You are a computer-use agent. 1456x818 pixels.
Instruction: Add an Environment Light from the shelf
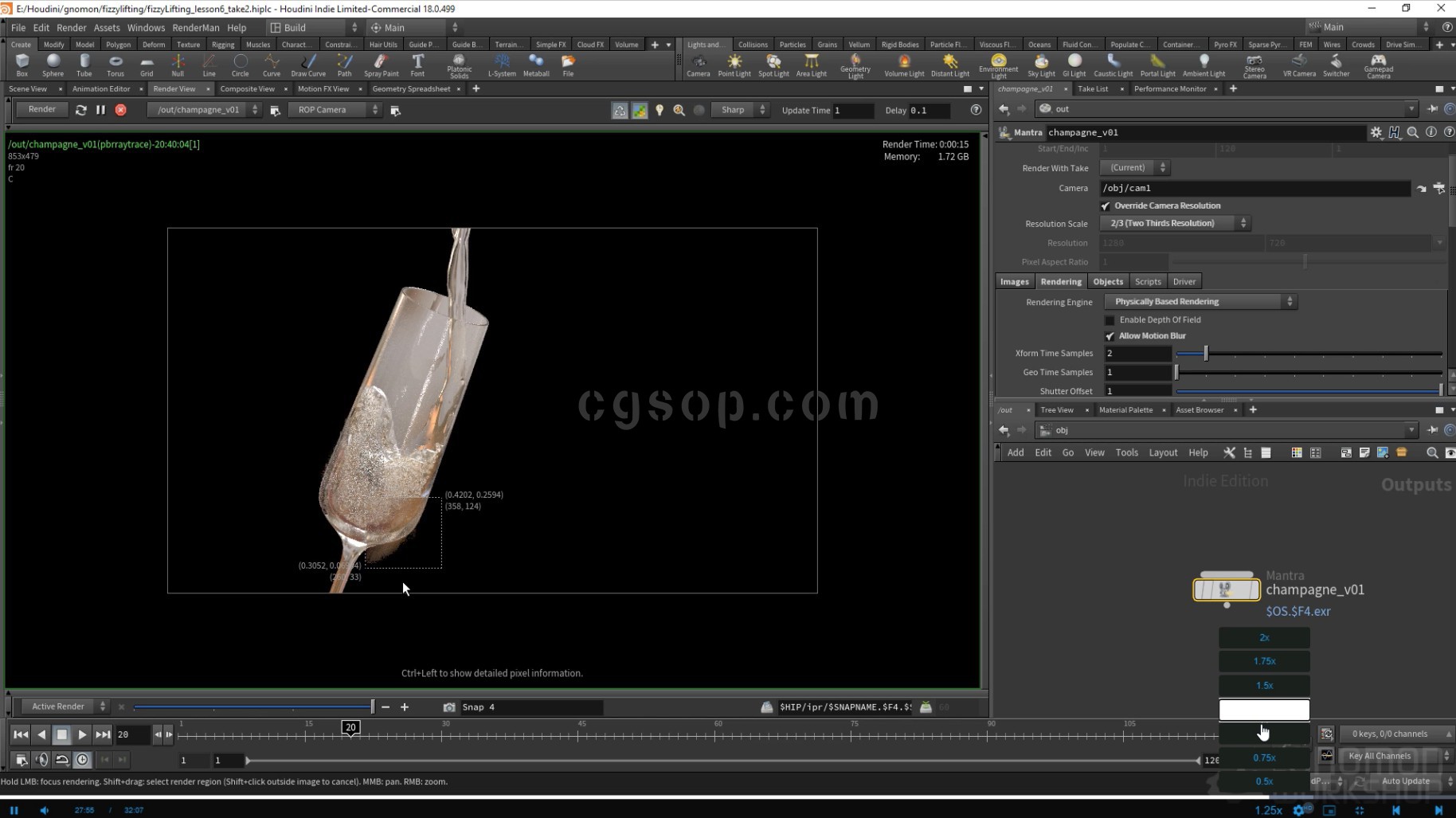coord(999,66)
